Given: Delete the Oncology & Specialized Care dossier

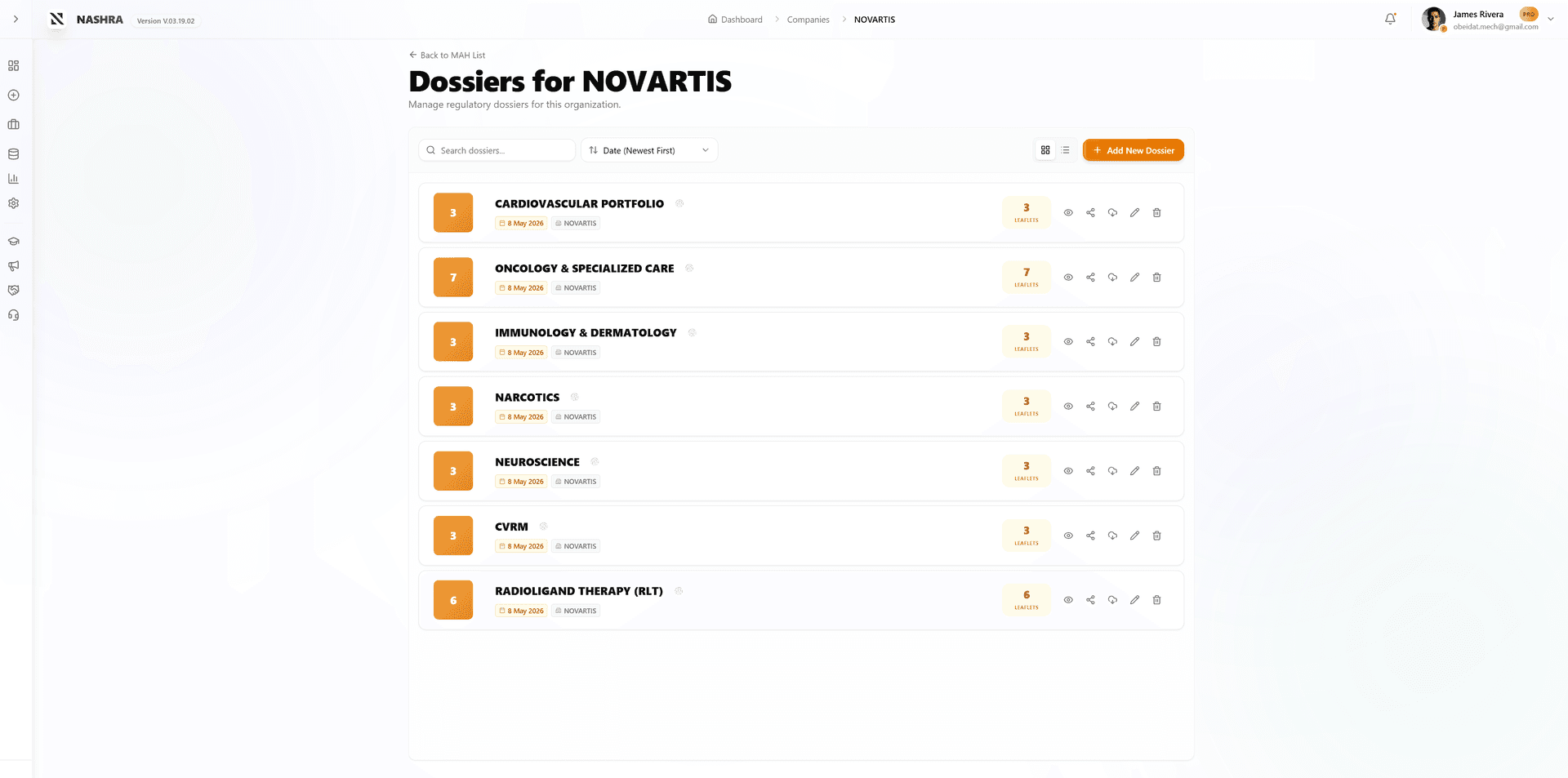Looking at the screenshot, I should (x=1156, y=278).
